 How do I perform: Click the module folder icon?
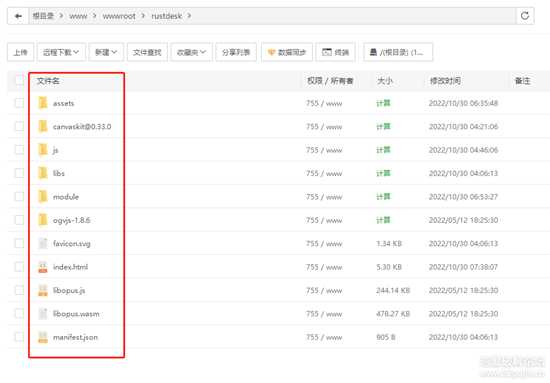(43, 196)
